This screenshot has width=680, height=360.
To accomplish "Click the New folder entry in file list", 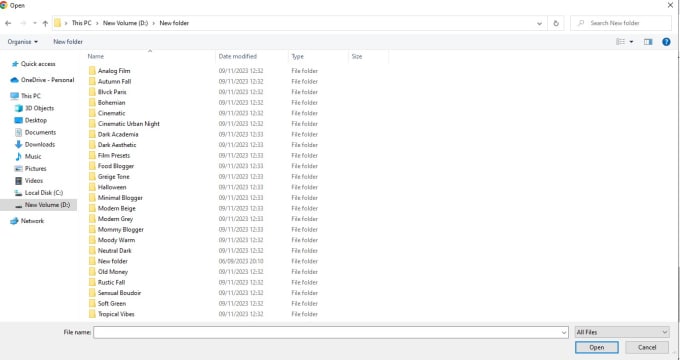I will [113, 261].
